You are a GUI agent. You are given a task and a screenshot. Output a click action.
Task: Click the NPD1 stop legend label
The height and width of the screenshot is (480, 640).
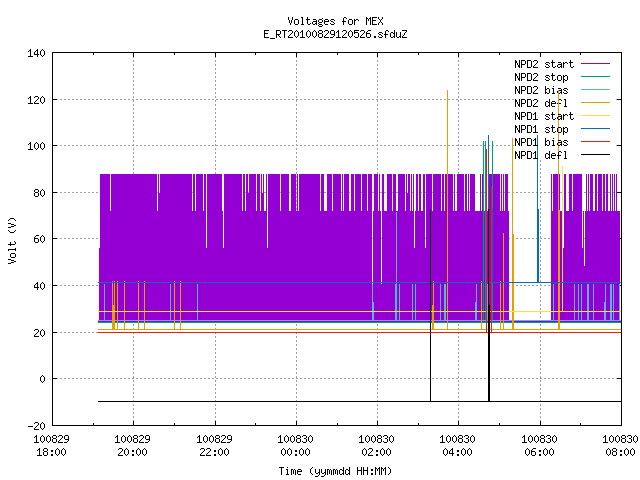[541, 129]
